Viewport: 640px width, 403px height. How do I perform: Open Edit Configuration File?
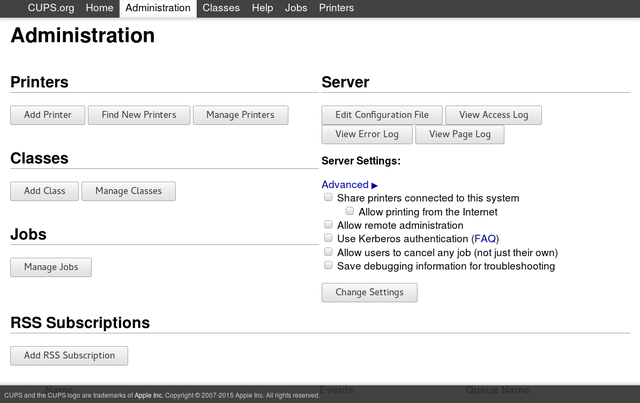tap(382, 115)
